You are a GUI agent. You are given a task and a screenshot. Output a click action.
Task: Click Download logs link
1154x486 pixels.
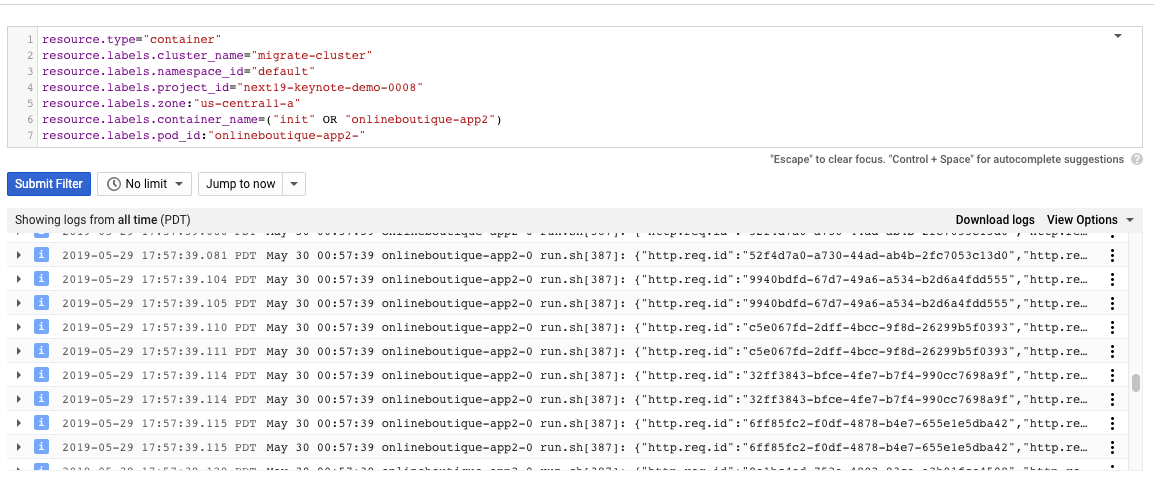coord(994,220)
